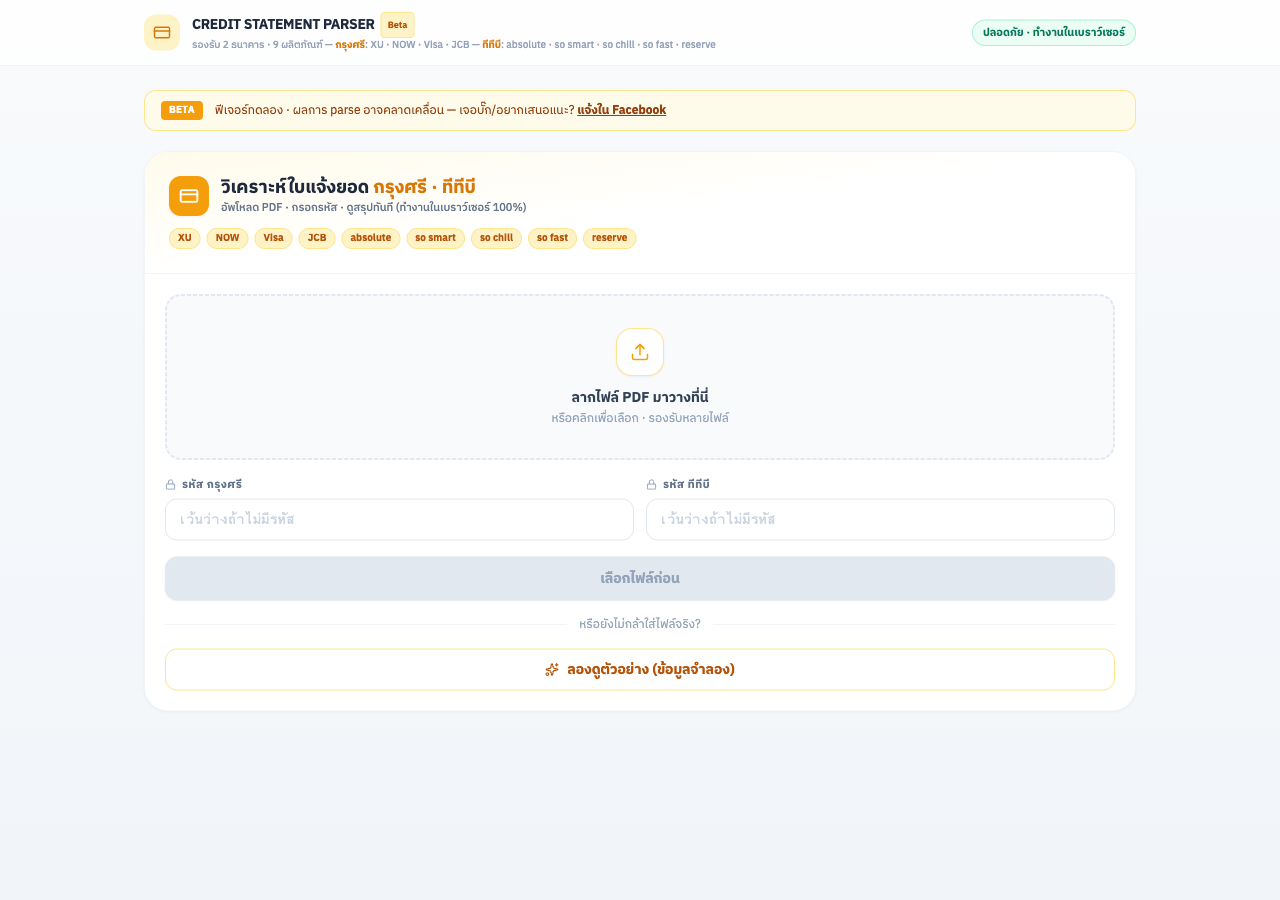Select the absolute product chip

click(371, 238)
